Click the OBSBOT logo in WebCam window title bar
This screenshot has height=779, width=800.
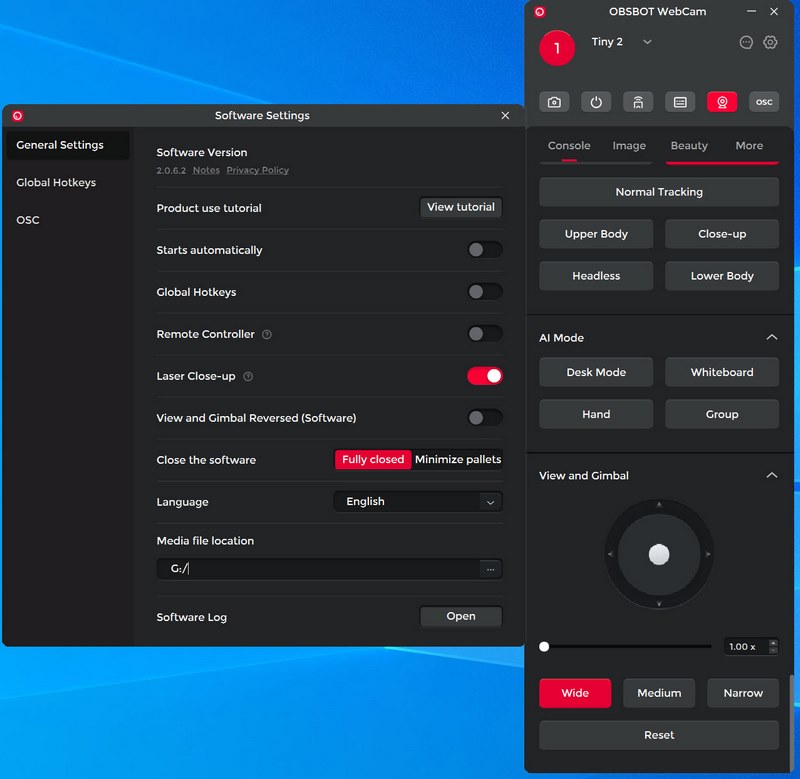coord(540,12)
